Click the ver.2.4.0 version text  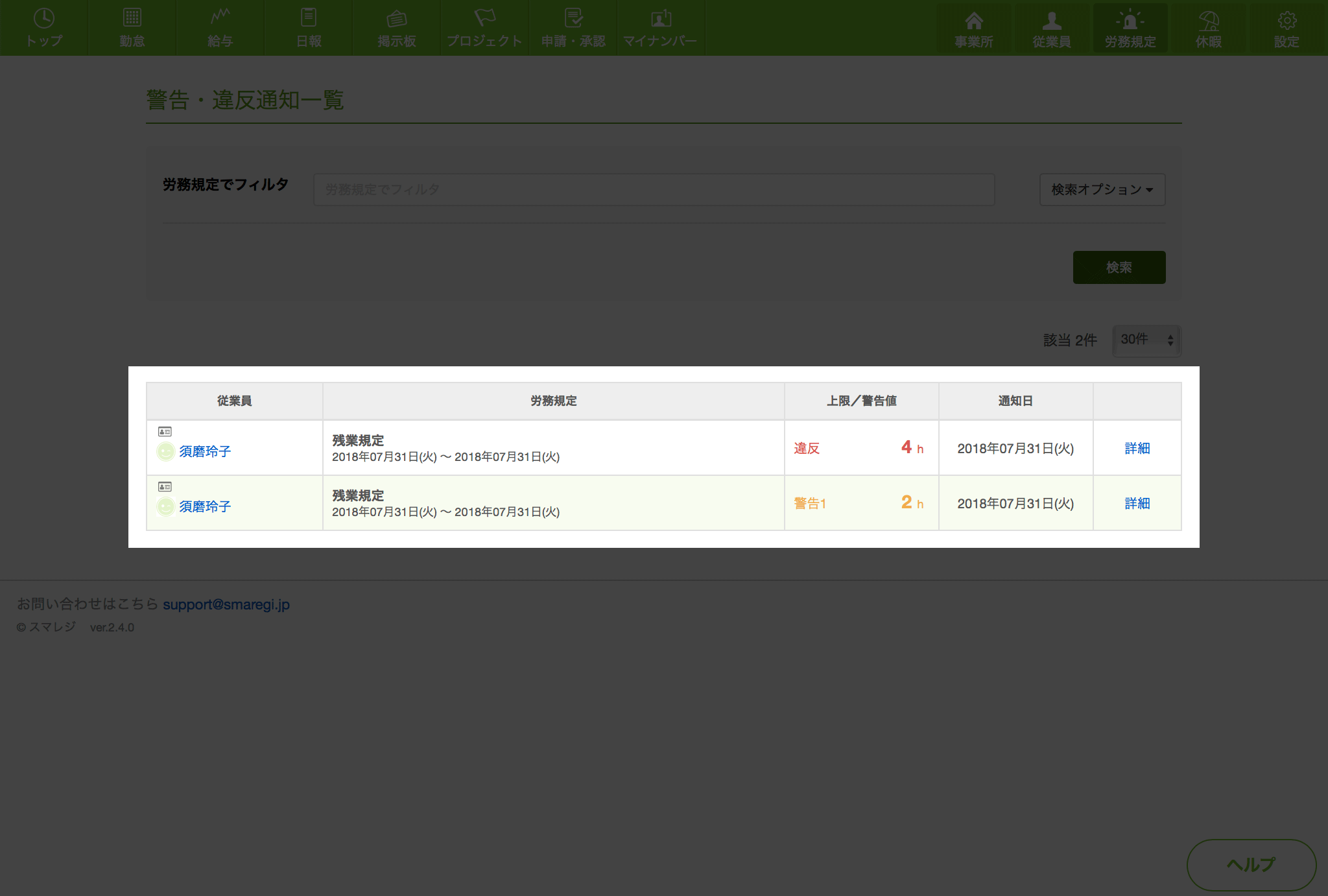click(x=112, y=628)
